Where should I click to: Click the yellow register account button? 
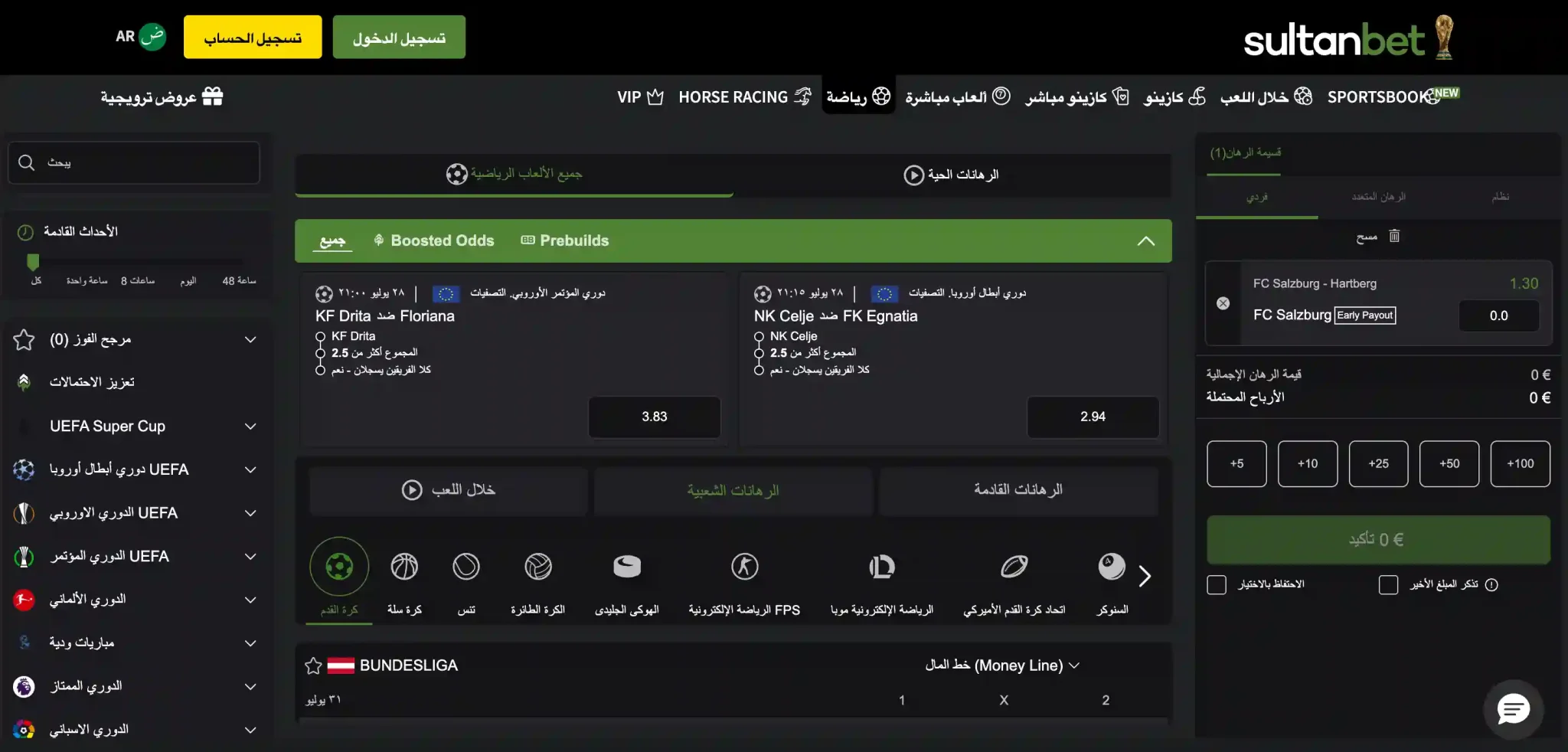click(x=253, y=37)
